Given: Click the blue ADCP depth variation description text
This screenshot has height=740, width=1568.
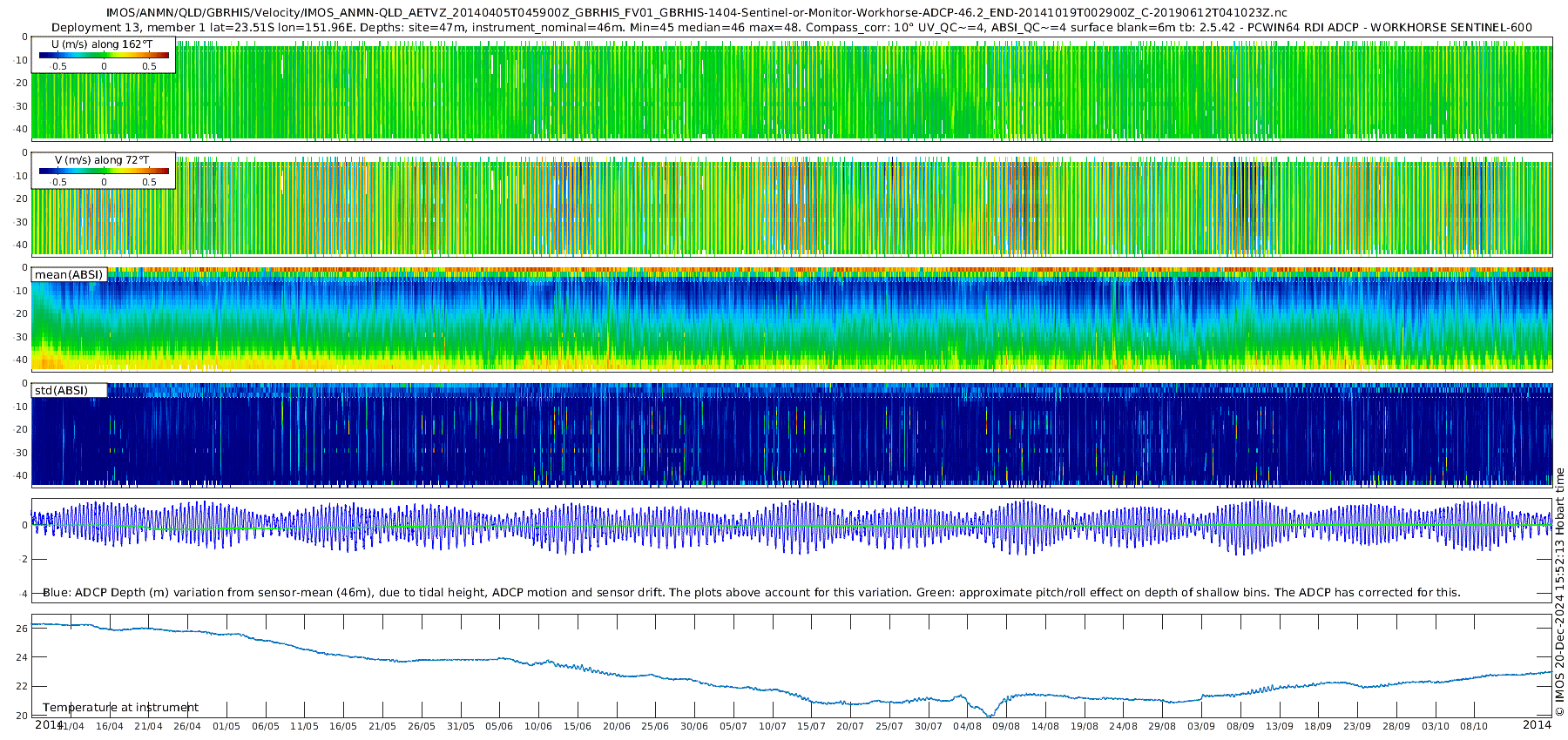Looking at the screenshot, I should point(751,593).
